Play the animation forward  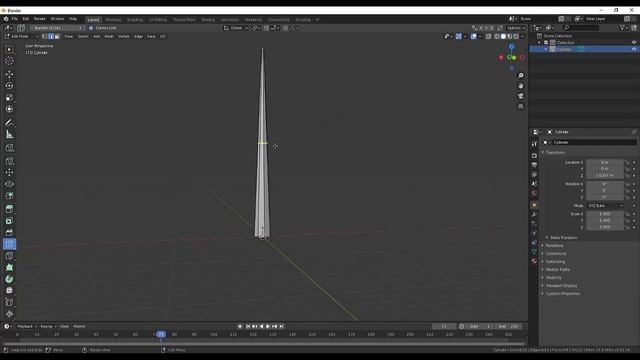point(268,327)
